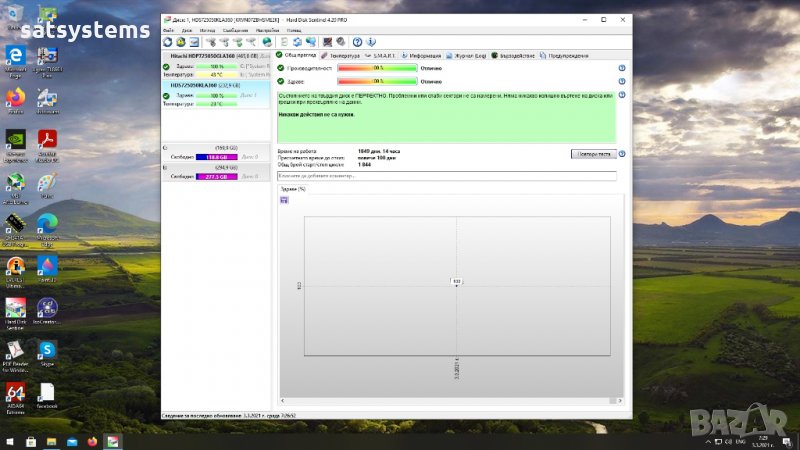This screenshot has height=450, width=800.
Task: Open the Skype desktop icon
Action: point(46,352)
